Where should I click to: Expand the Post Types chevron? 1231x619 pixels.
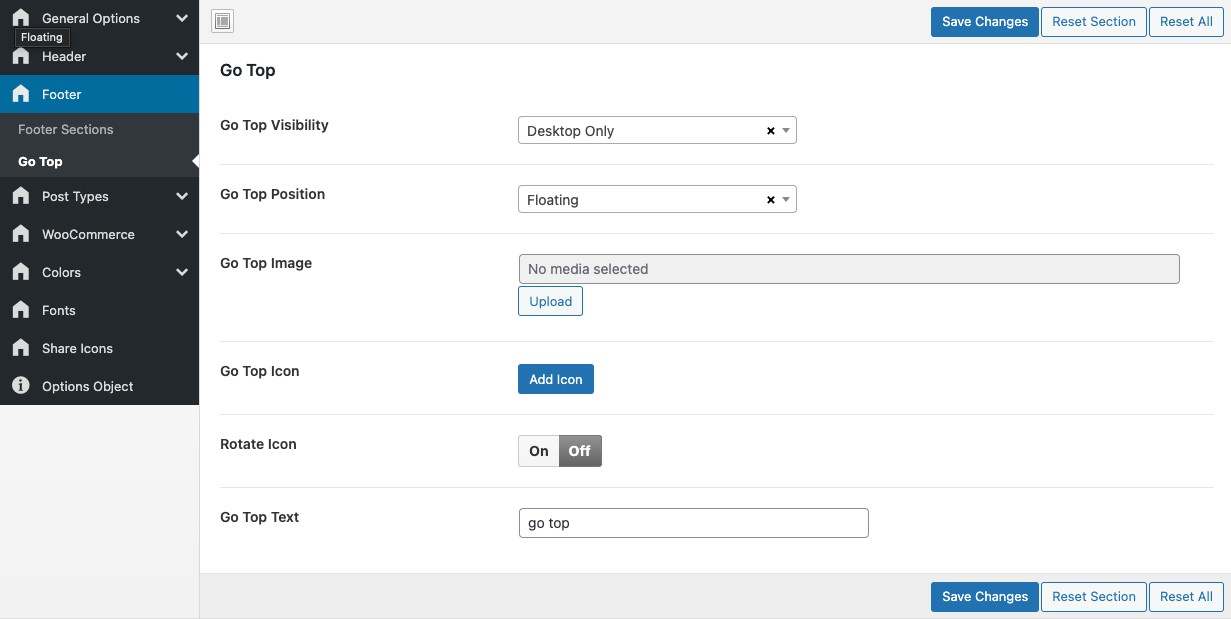tap(182, 196)
